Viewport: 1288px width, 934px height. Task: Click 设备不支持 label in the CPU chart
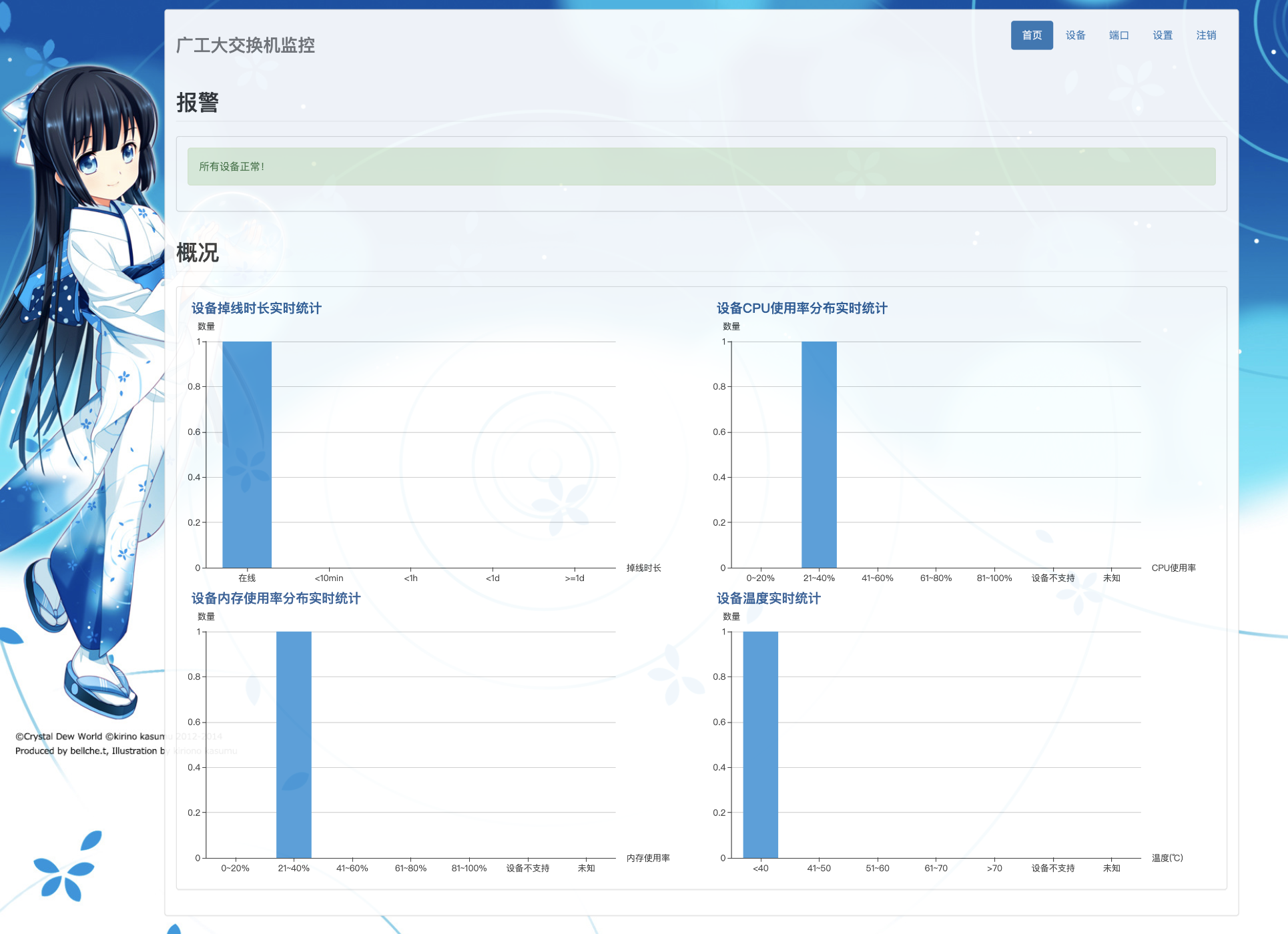pos(1053,578)
